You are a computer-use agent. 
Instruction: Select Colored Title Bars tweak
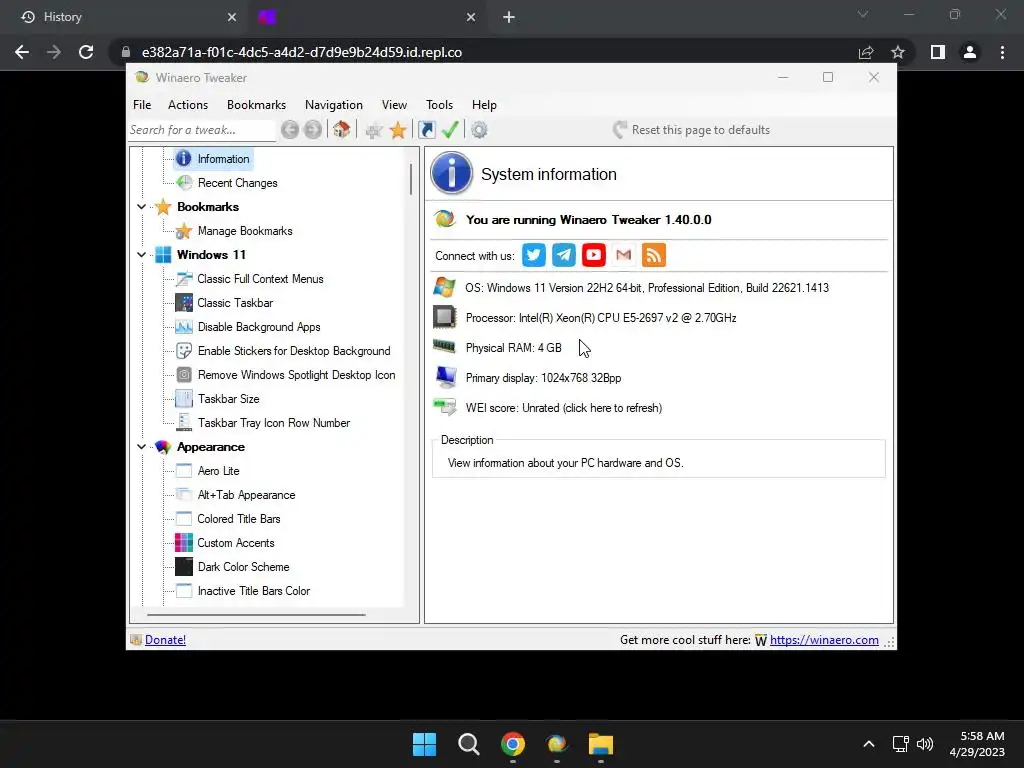tap(239, 519)
